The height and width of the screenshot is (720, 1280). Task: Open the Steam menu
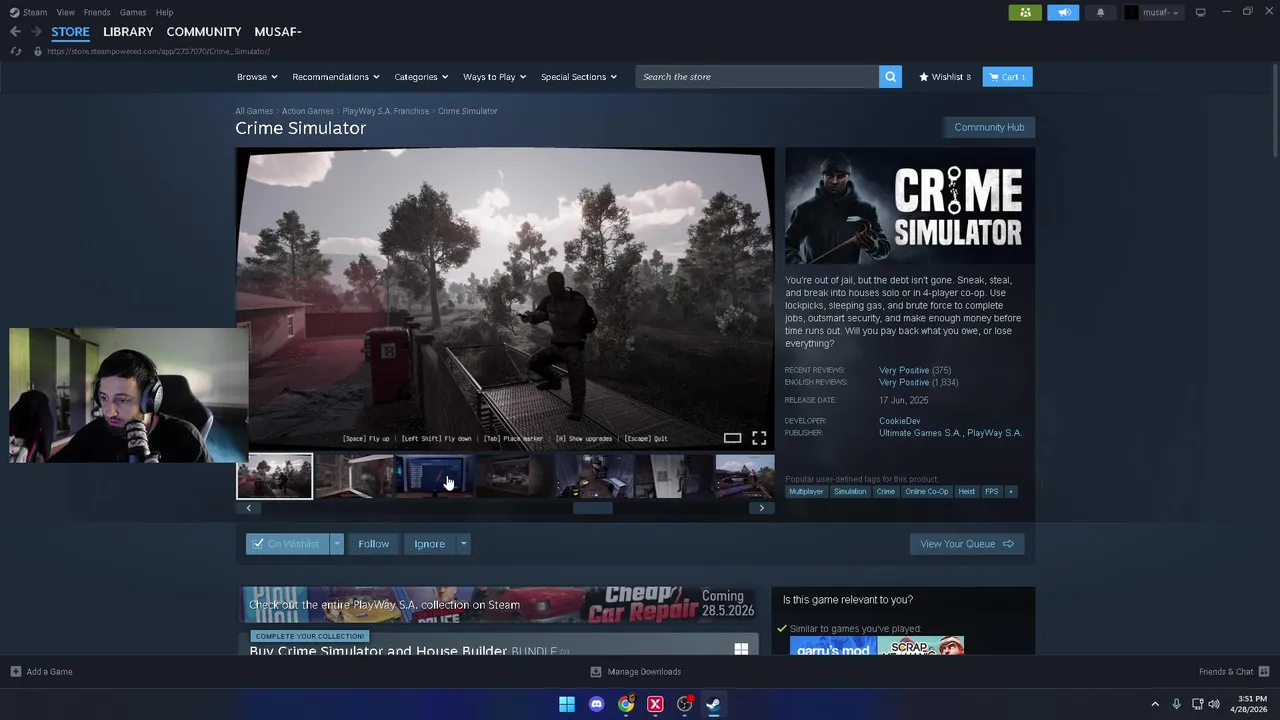[29, 12]
